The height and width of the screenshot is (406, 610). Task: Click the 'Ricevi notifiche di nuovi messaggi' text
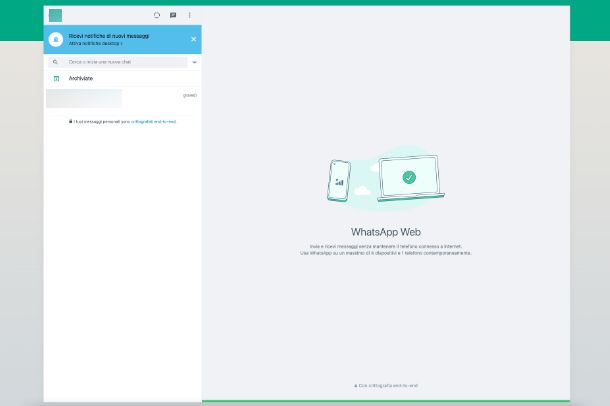click(109, 36)
